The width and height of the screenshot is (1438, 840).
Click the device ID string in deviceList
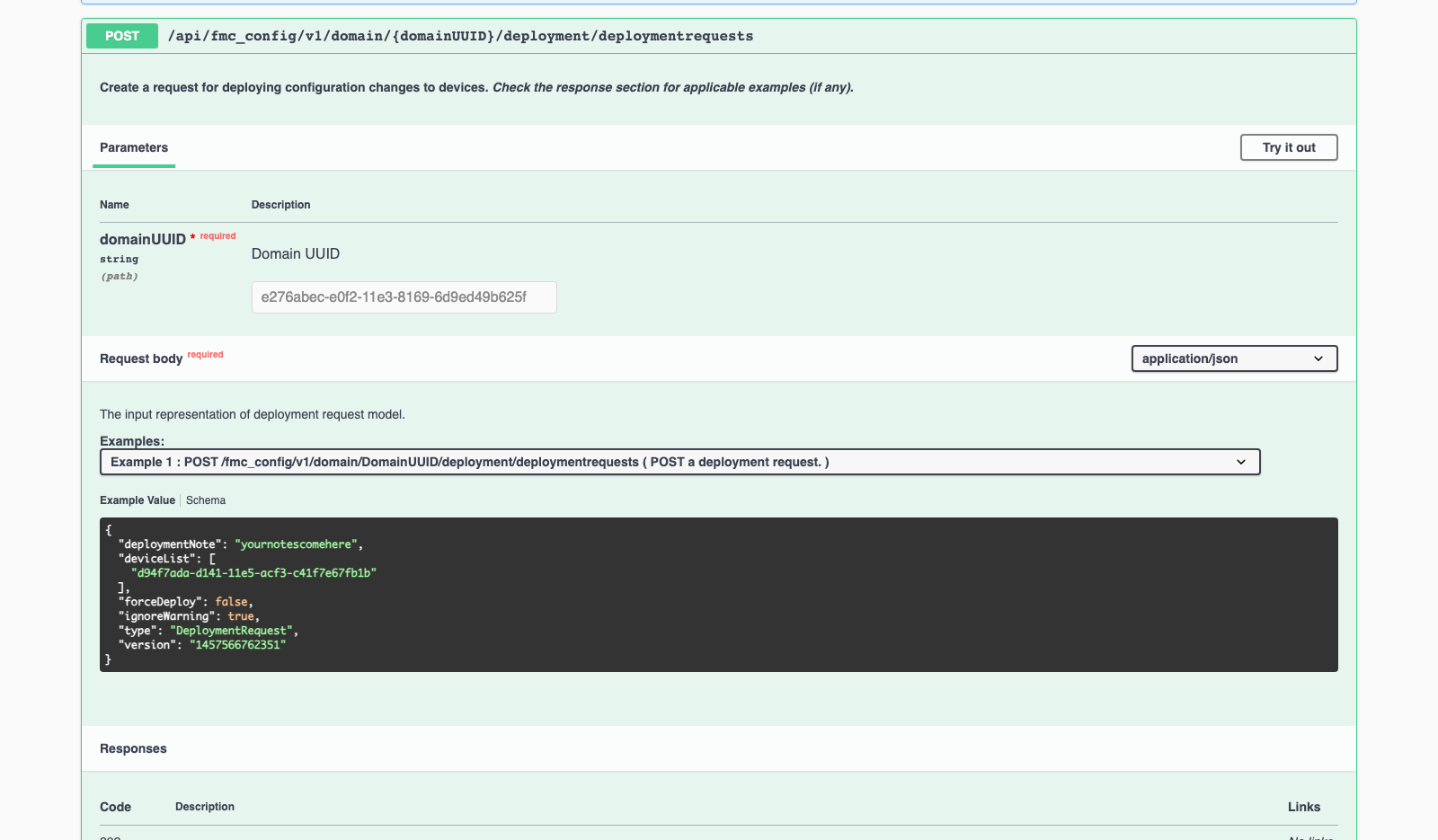coord(253,573)
